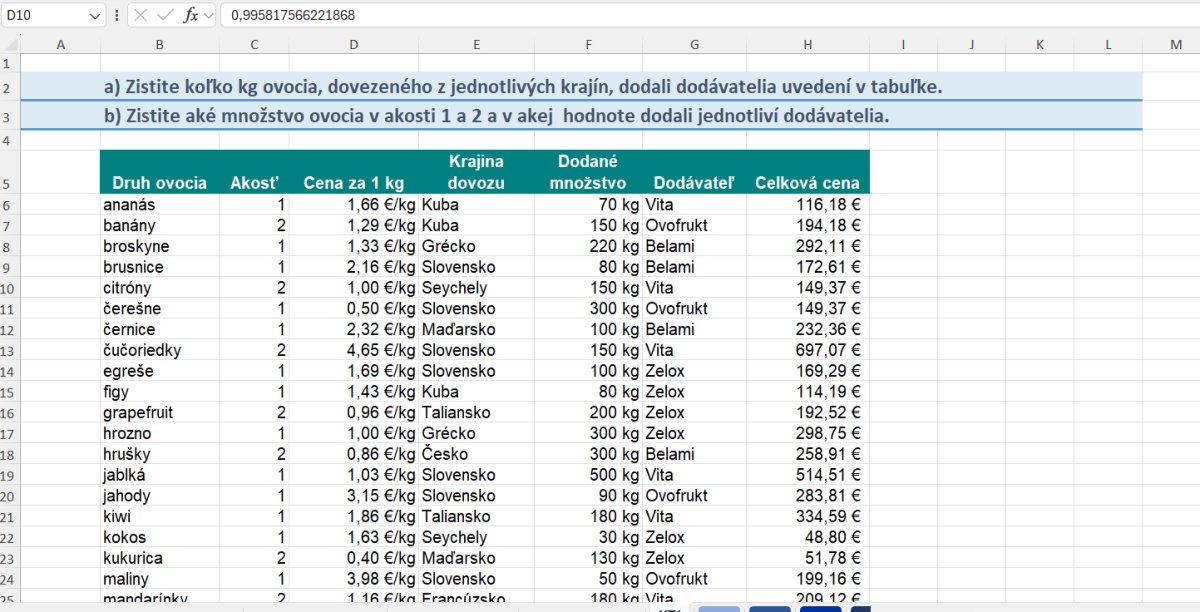Image resolution: width=1200 pixels, height=612 pixels.
Task: Click quantity cell '500 kg' for jablká
Action: [x=588, y=475]
